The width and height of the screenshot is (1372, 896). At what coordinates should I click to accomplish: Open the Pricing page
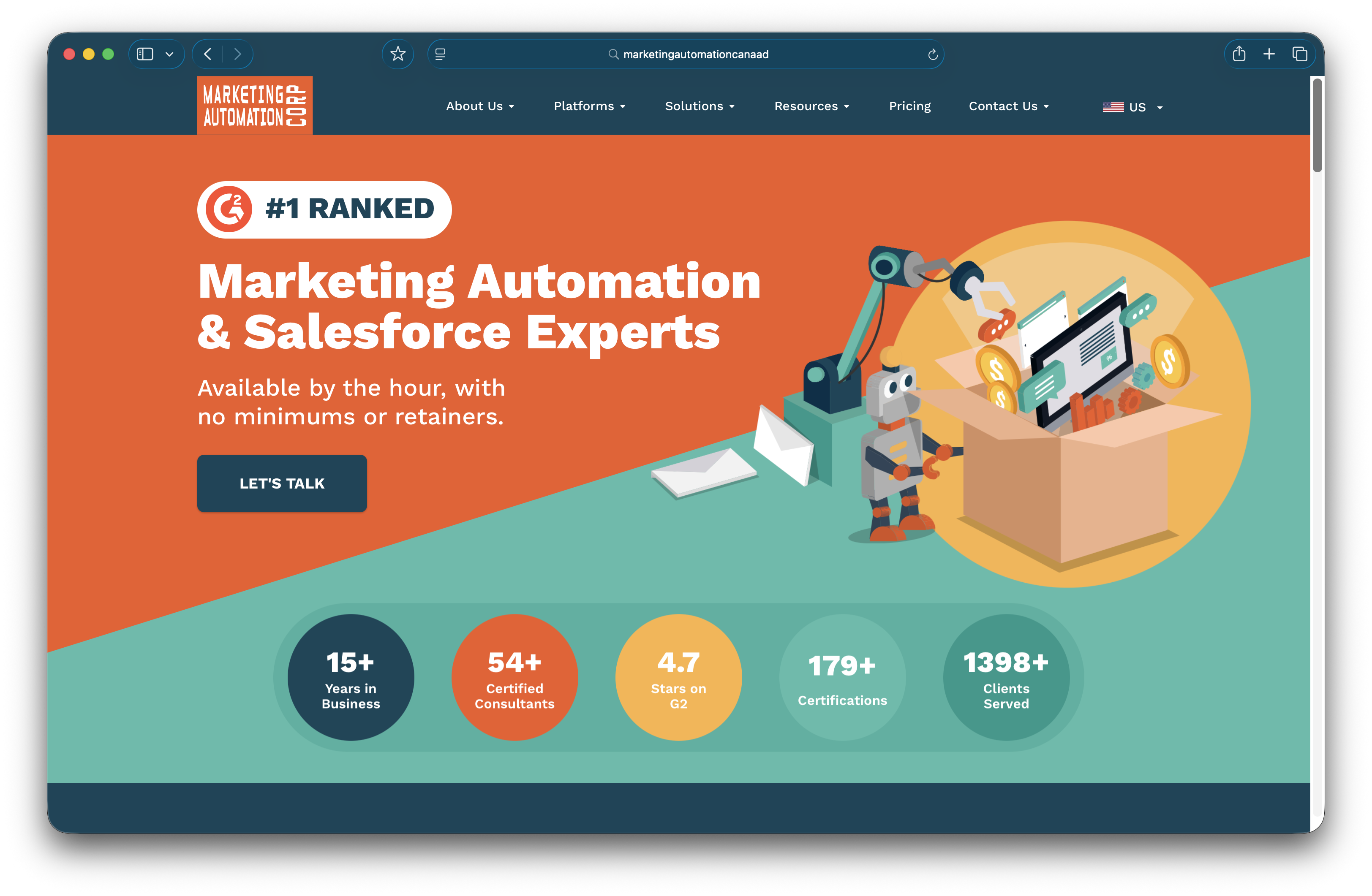(x=910, y=106)
